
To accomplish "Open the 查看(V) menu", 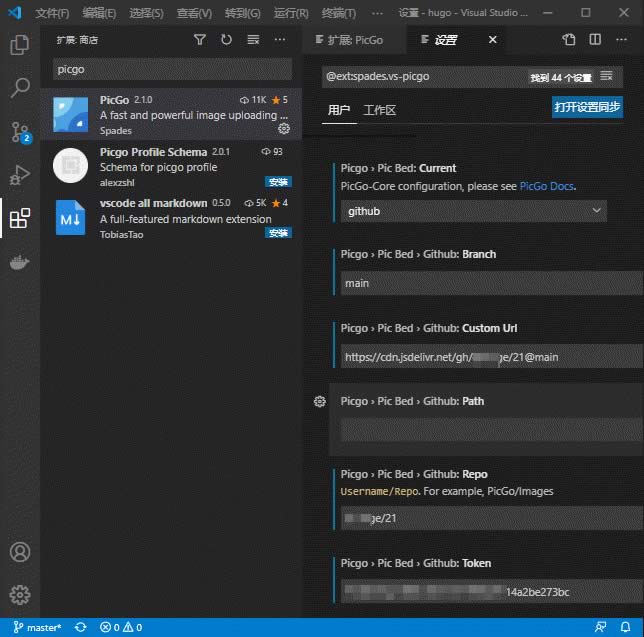I will tap(194, 13).
